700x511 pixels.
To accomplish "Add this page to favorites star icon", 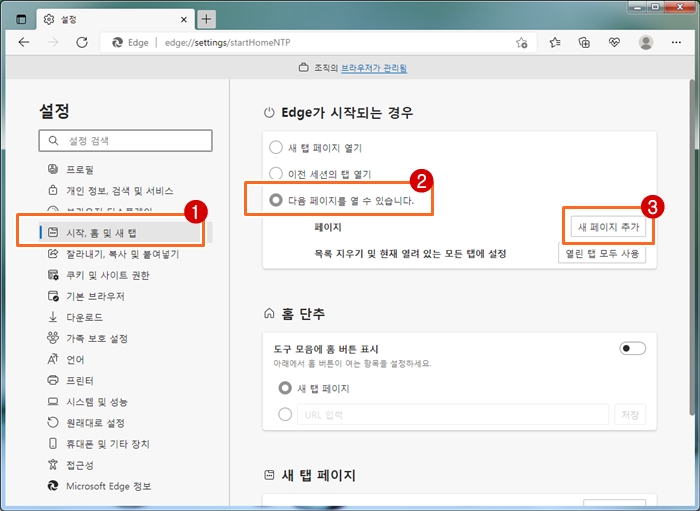I will [x=521, y=43].
